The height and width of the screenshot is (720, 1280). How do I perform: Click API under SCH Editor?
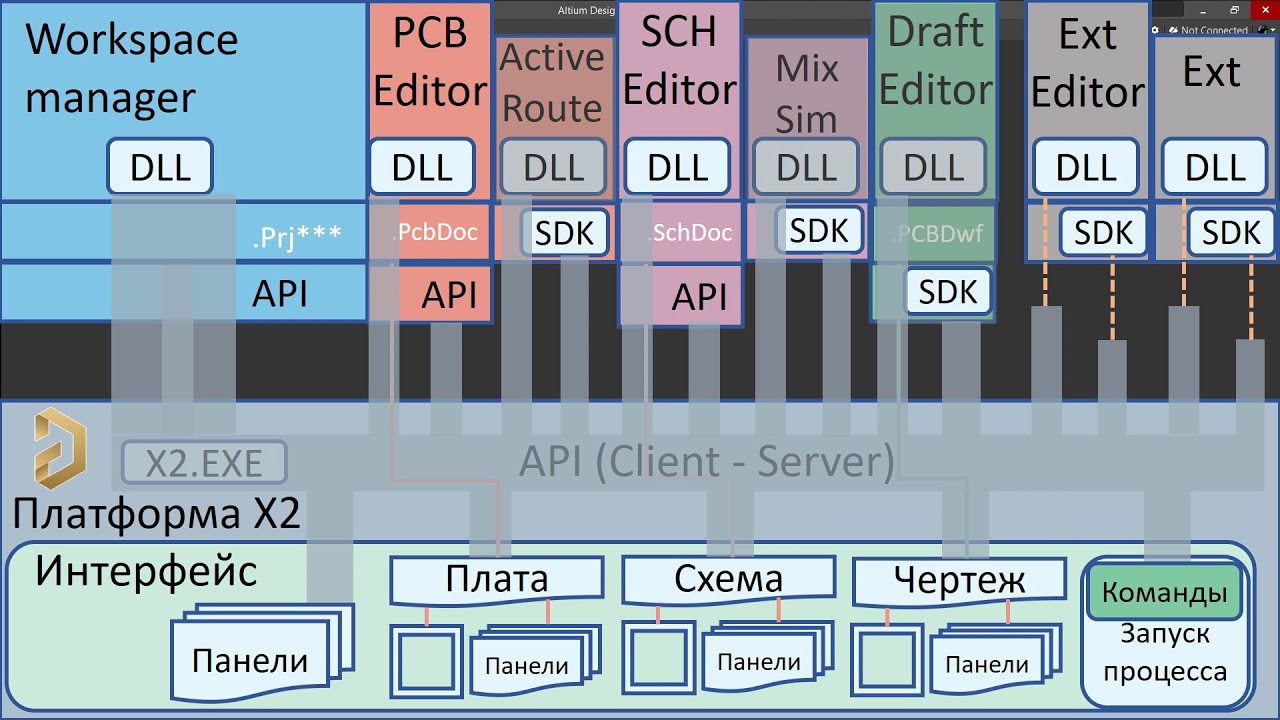[x=700, y=297]
